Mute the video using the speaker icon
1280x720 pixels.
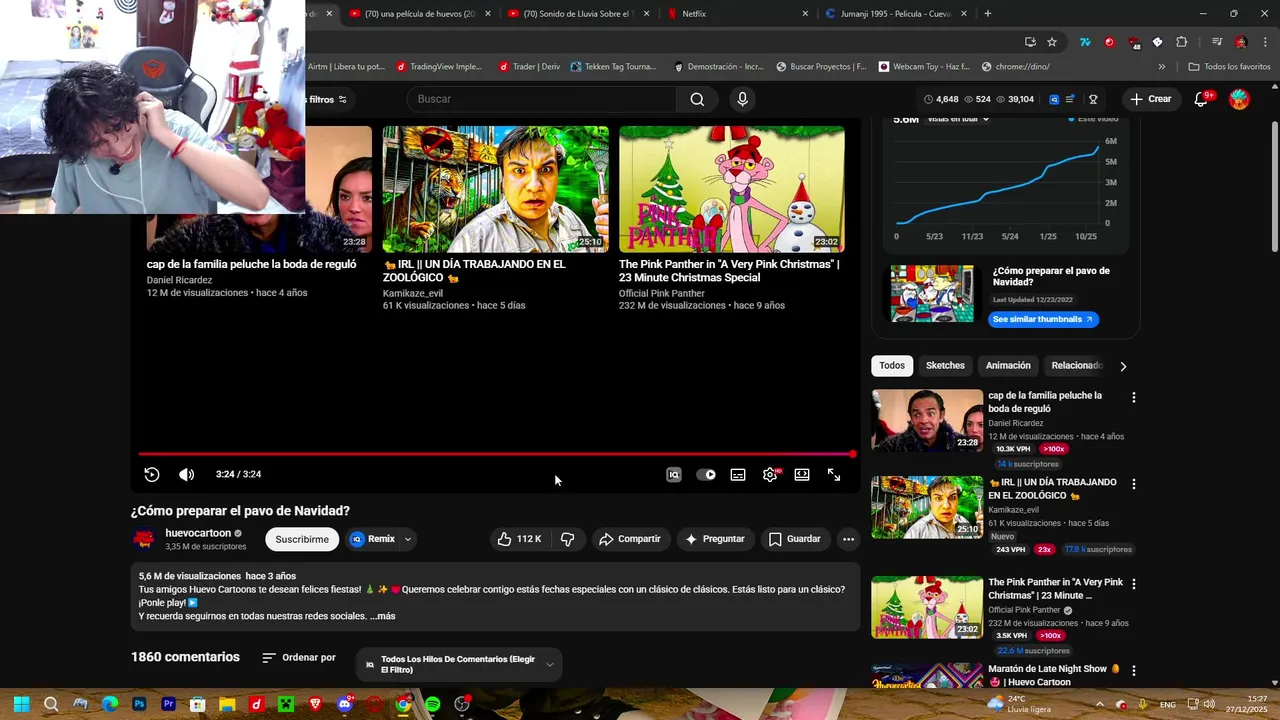coord(186,475)
